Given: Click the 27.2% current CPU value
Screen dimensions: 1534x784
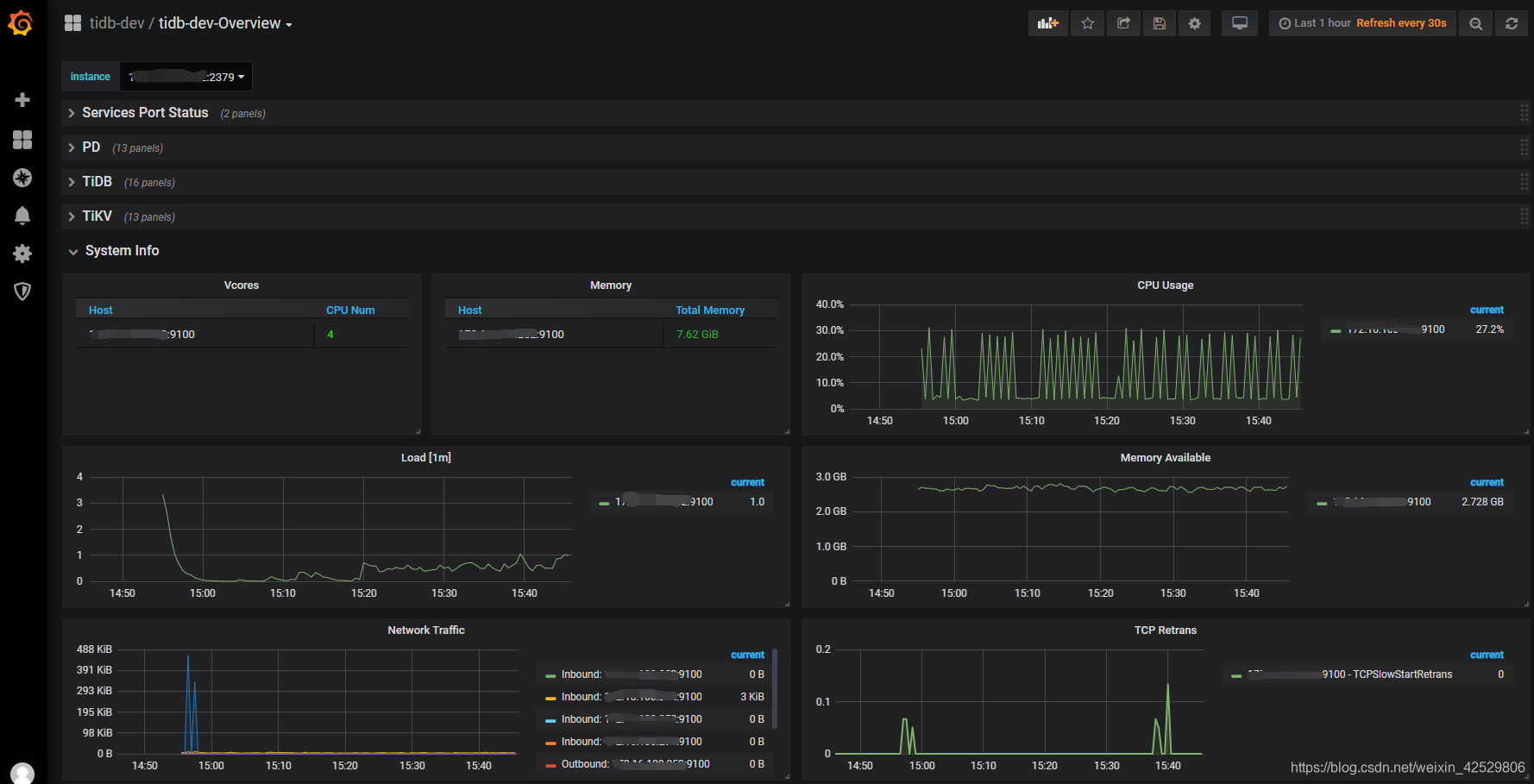Looking at the screenshot, I should coord(1490,329).
